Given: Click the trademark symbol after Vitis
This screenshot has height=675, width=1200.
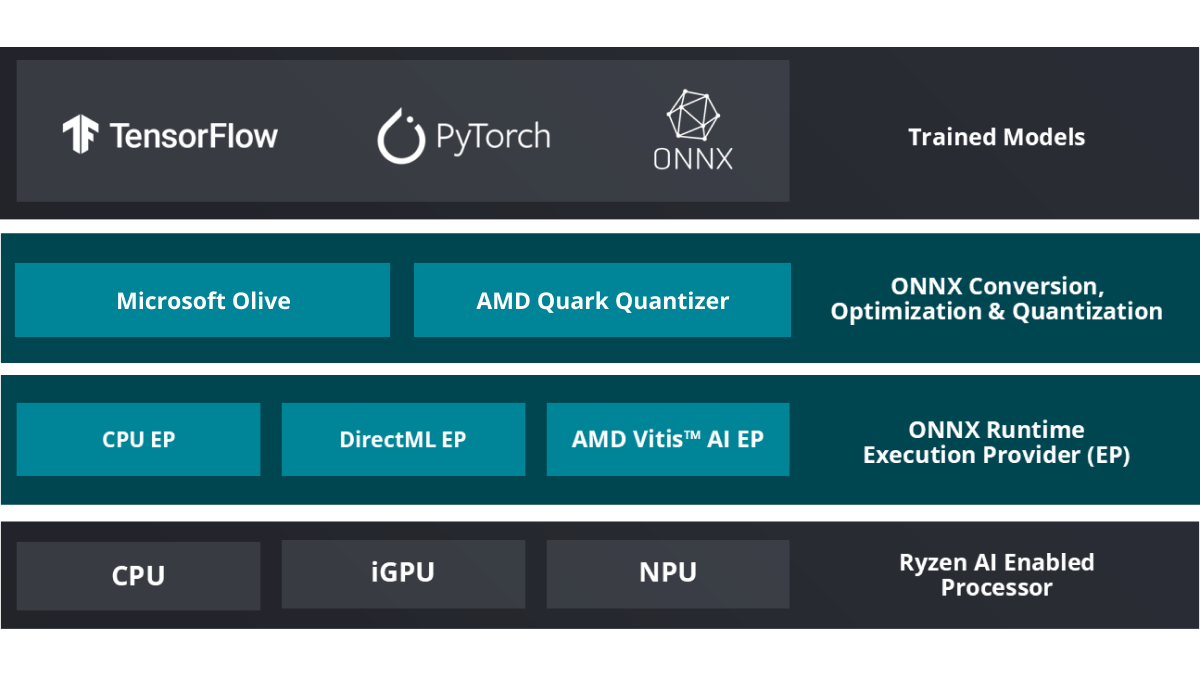Looking at the screenshot, I should tap(689, 435).
